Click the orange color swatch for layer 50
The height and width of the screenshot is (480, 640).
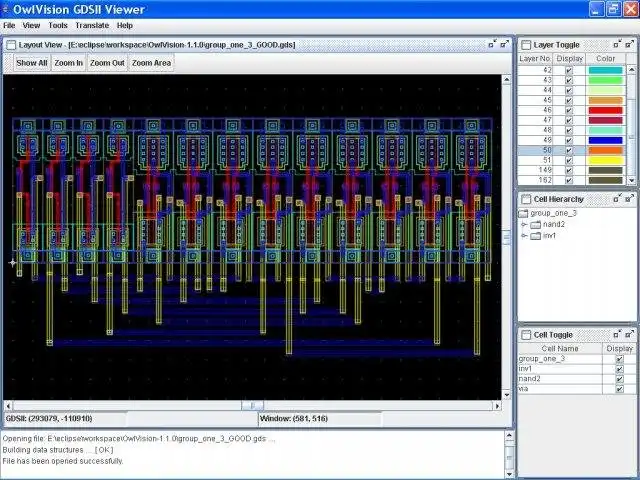pos(605,150)
